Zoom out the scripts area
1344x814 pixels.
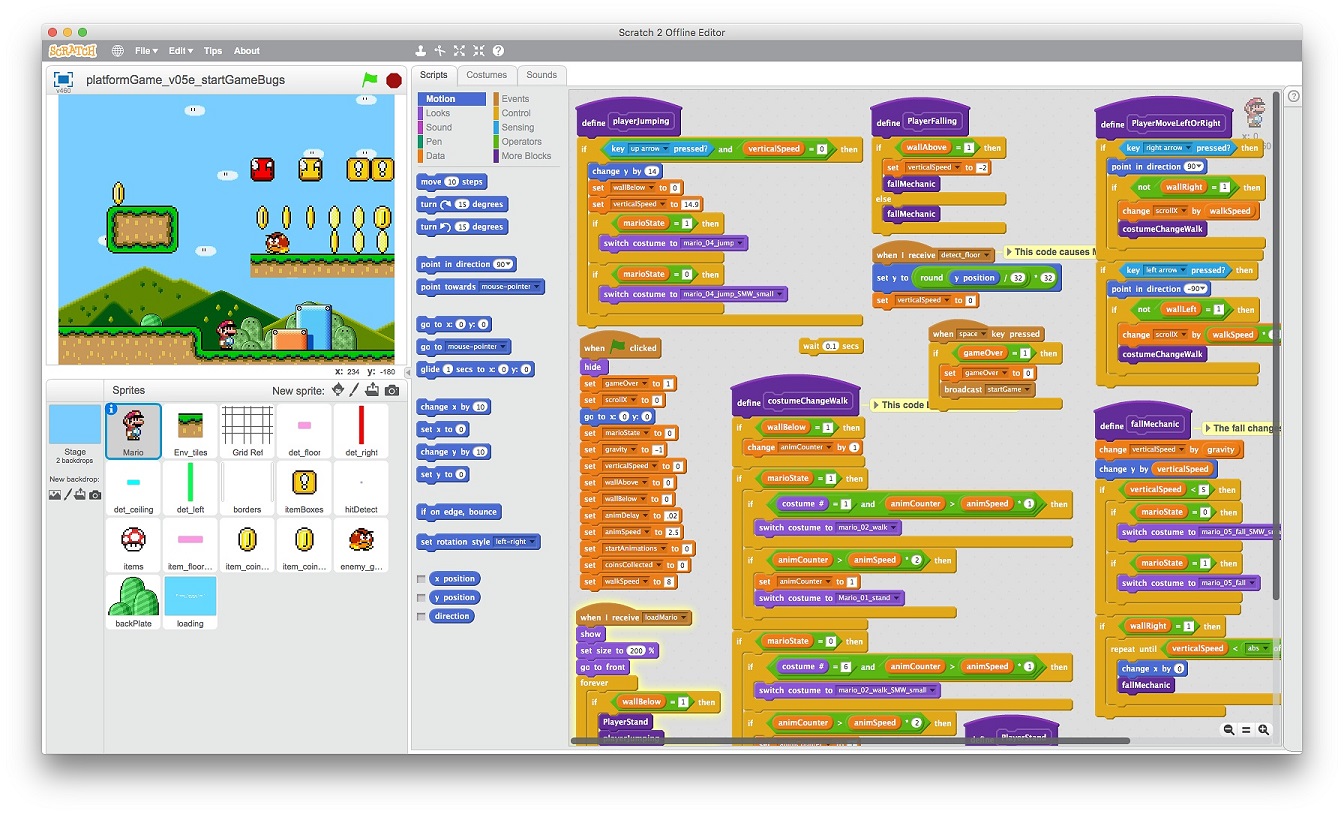(x=1228, y=730)
